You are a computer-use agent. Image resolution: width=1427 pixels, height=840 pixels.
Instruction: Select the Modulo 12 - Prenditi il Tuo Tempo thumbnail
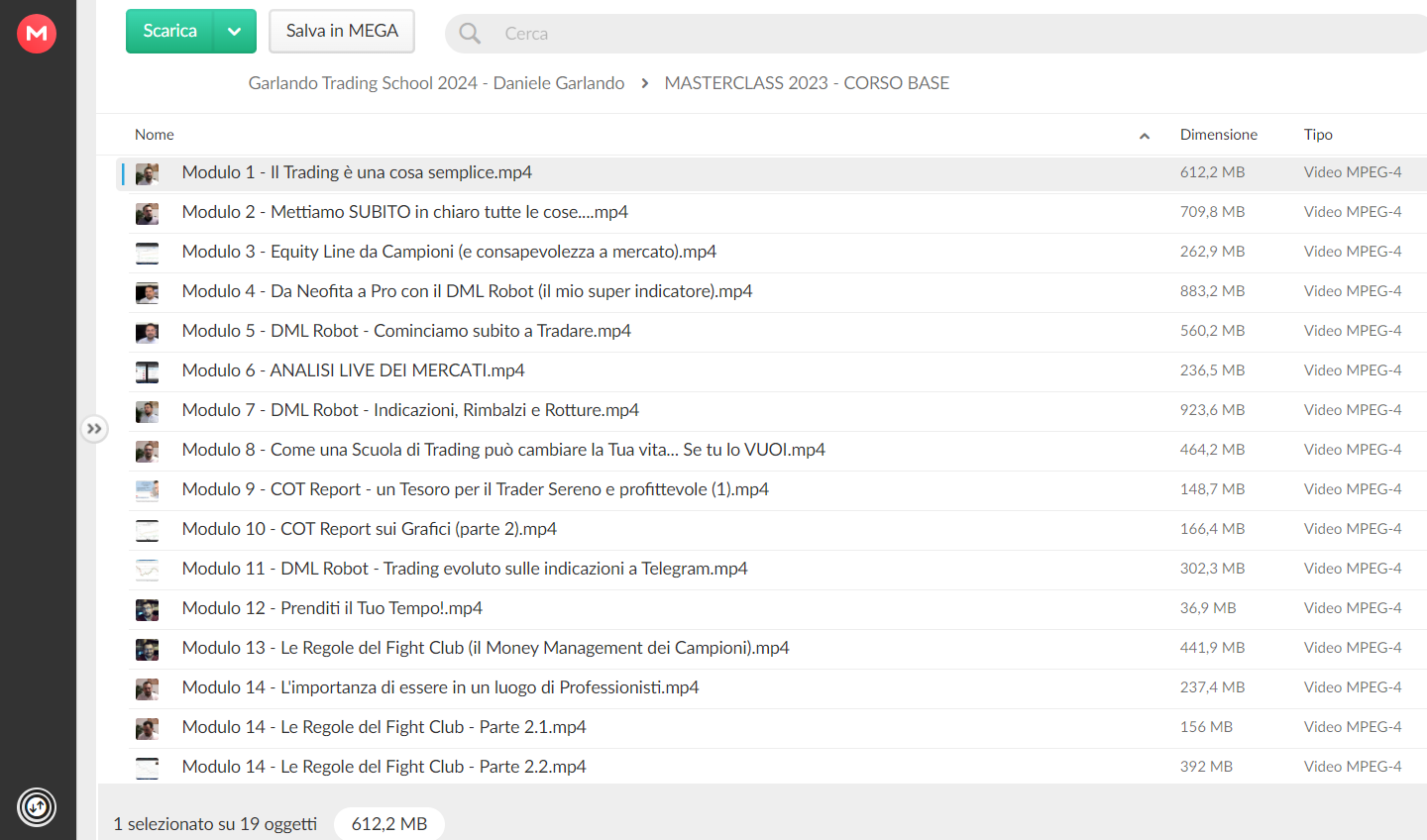(x=147, y=610)
